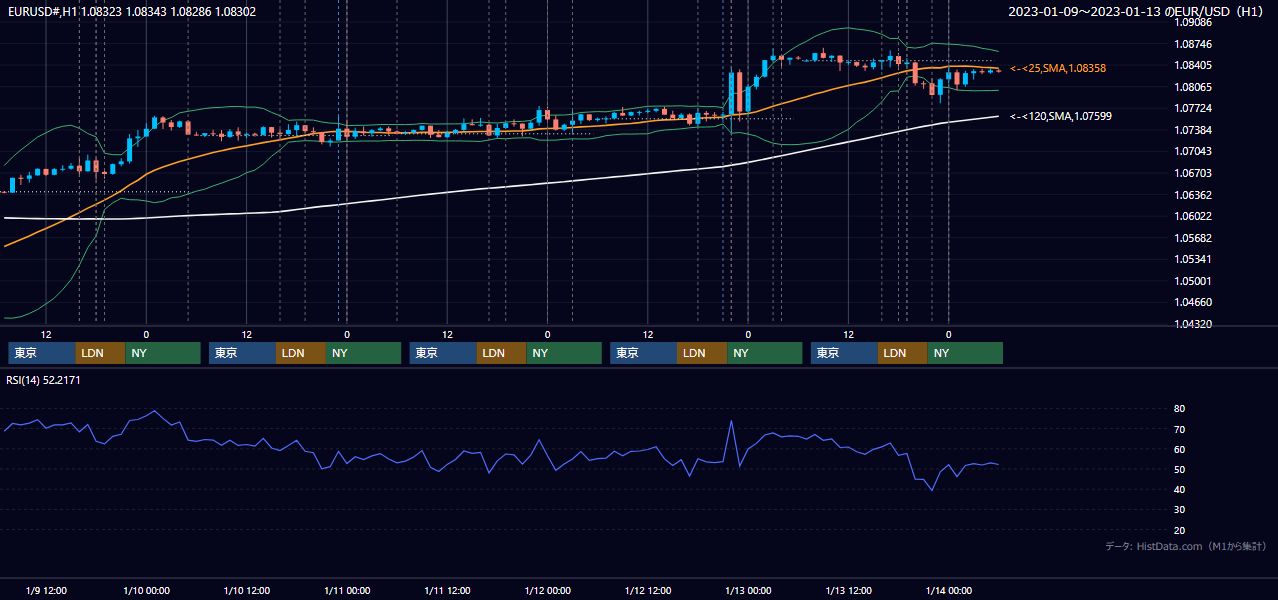Select the 1/14 00:00 date label

tap(948, 590)
